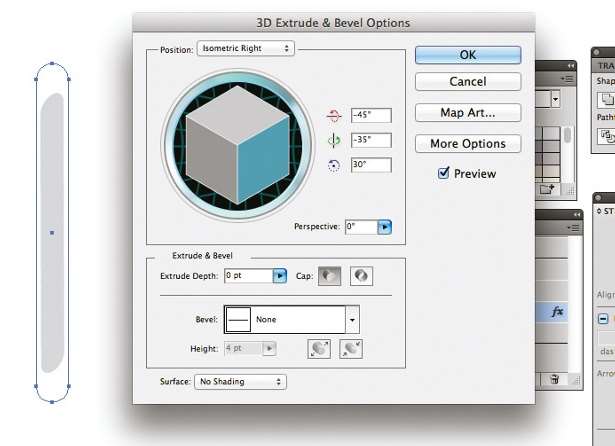Click the cap-off hollow appearance icon
Viewport: 615px width, 446px height.
point(360,276)
